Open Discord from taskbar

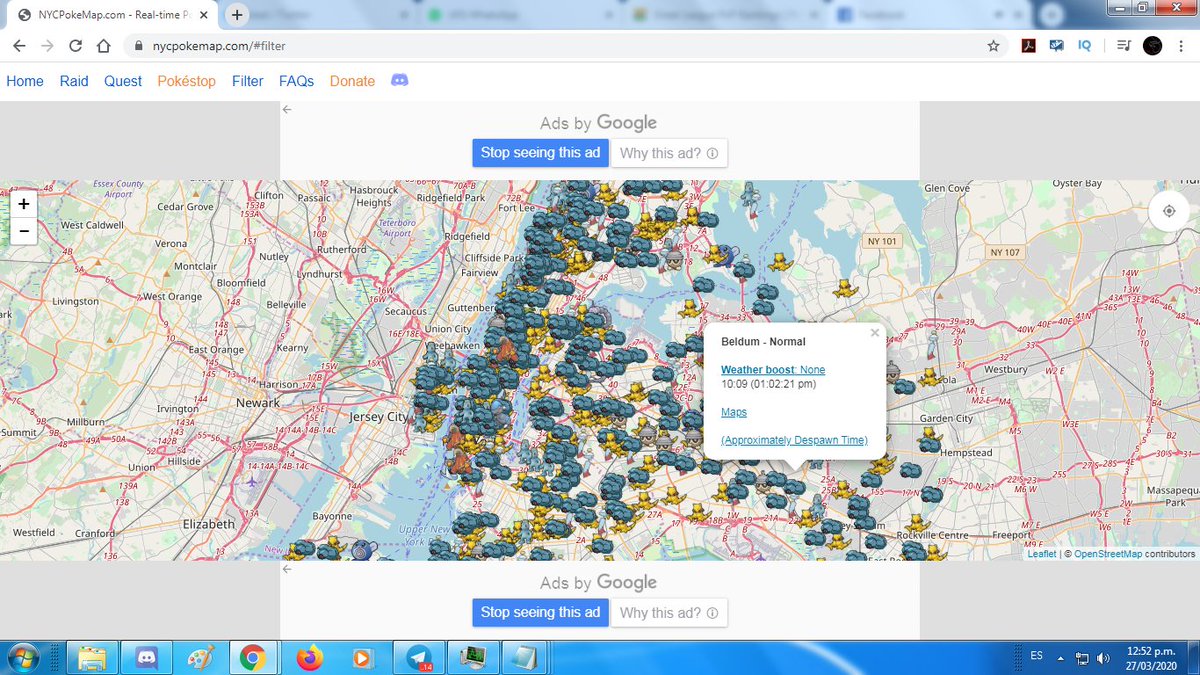point(146,658)
